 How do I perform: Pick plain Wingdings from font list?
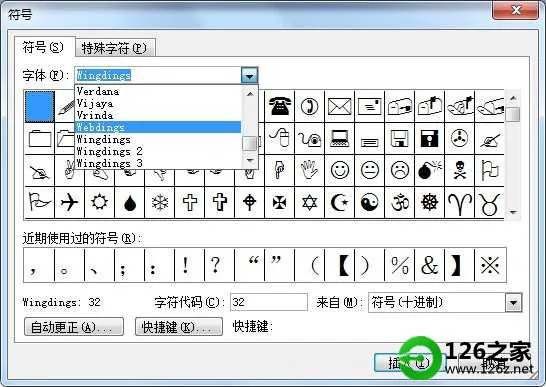(158, 139)
